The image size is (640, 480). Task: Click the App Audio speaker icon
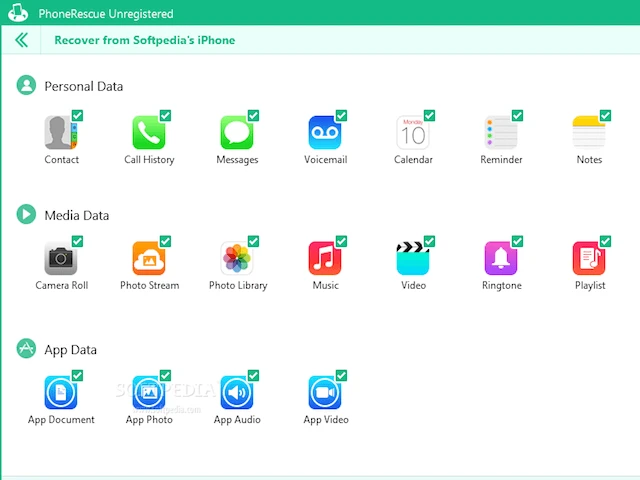coord(237,392)
